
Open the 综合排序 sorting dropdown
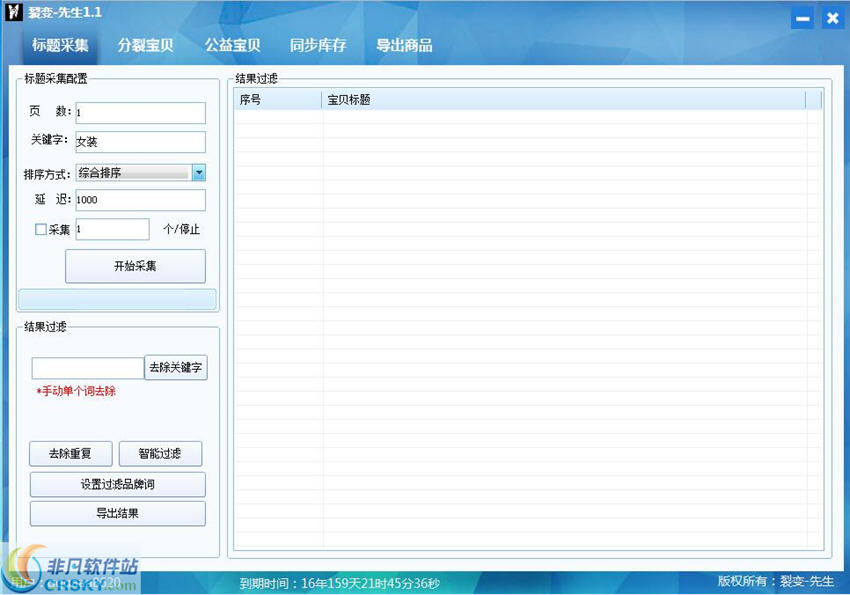[x=130, y=172]
